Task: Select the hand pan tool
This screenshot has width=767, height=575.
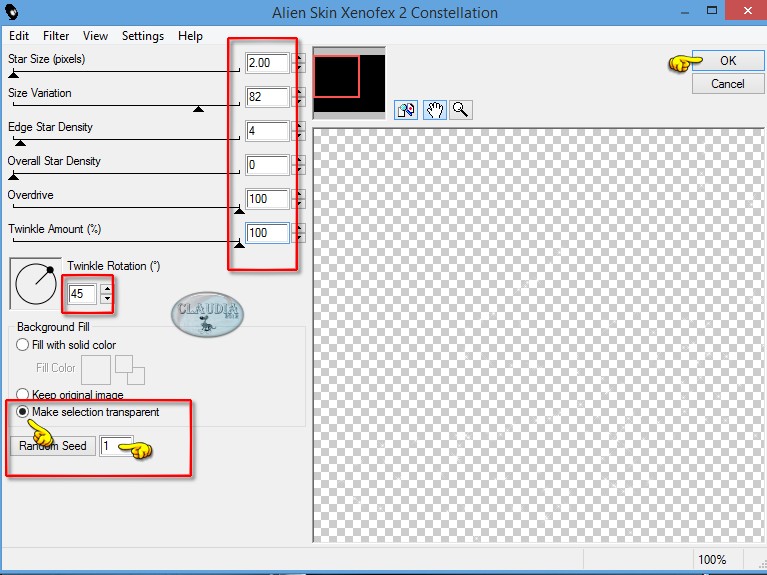Action: pyautogui.click(x=434, y=110)
